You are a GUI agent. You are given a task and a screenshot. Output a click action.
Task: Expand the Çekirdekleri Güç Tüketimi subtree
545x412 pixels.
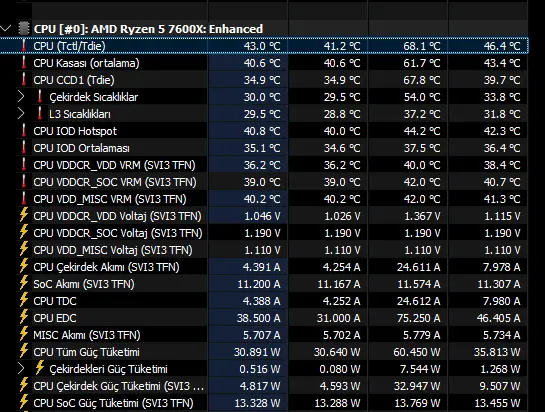21,369
